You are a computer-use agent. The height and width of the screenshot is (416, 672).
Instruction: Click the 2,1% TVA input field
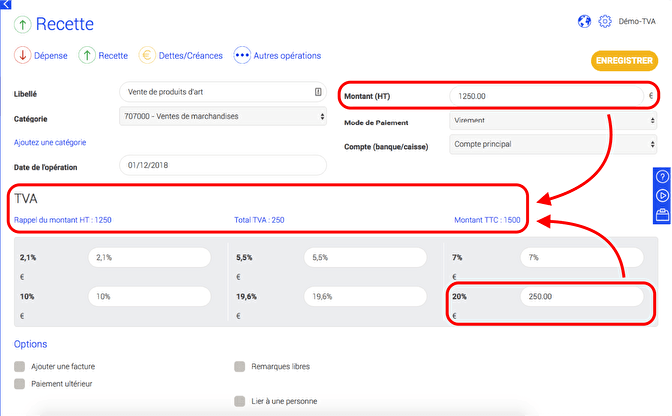click(x=150, y=257)
